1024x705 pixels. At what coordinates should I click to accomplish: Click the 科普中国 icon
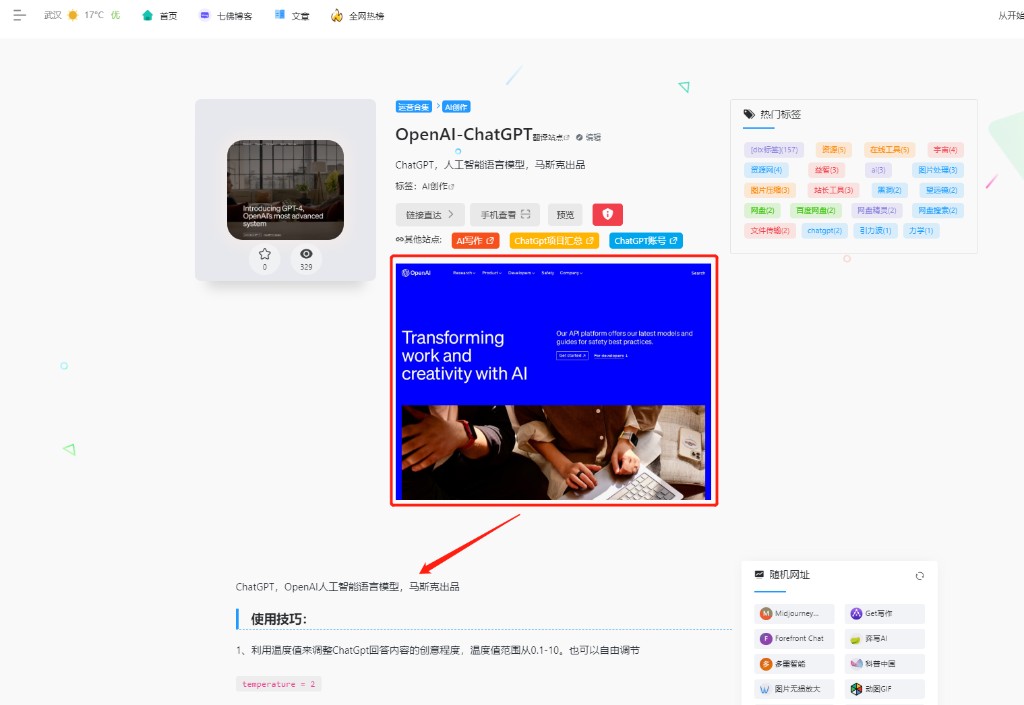(x=856, y=664)
